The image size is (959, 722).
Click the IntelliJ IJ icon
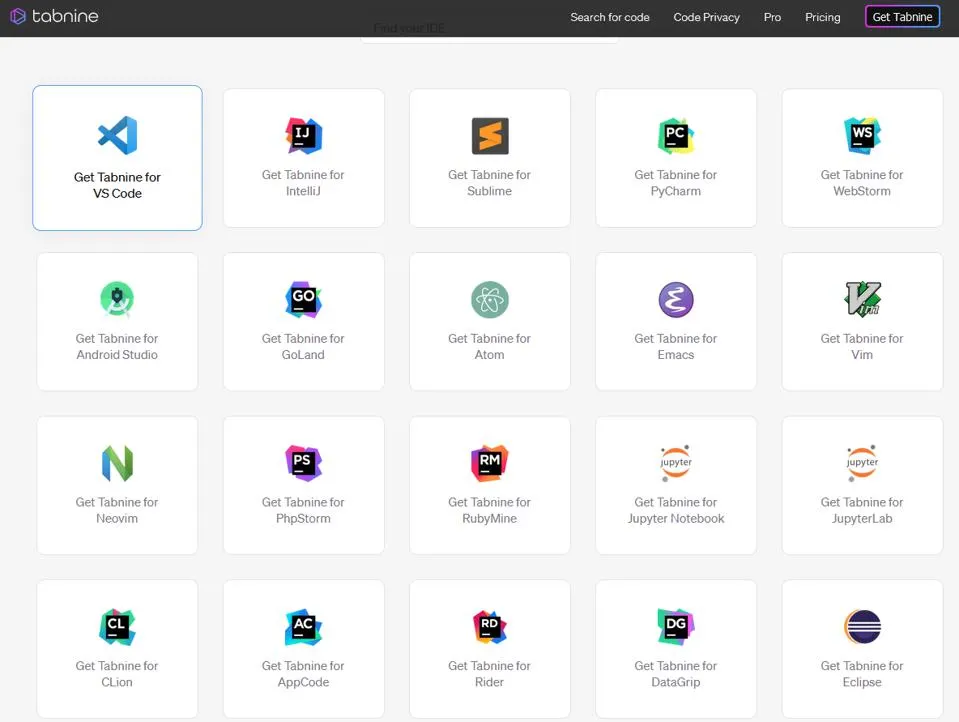[x=303, y=136]
